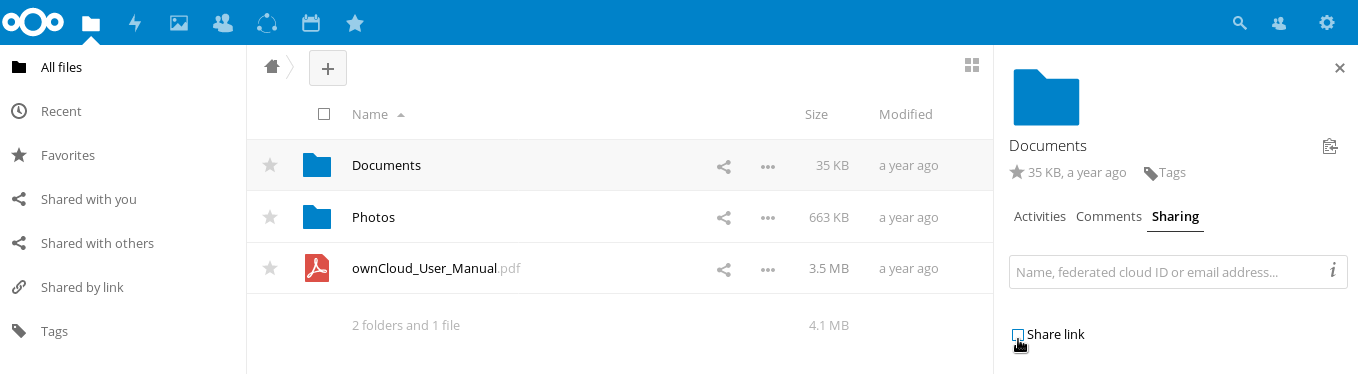The width and height of the screenshot is (1358, 374).
Task: Toggle grid view icon
Action: pyautogui.click(x=971, y=66)
